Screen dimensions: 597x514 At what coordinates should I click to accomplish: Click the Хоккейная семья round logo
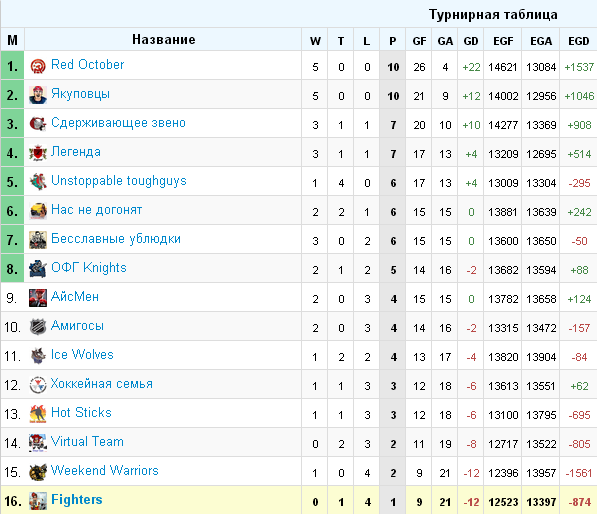(38, 385)
